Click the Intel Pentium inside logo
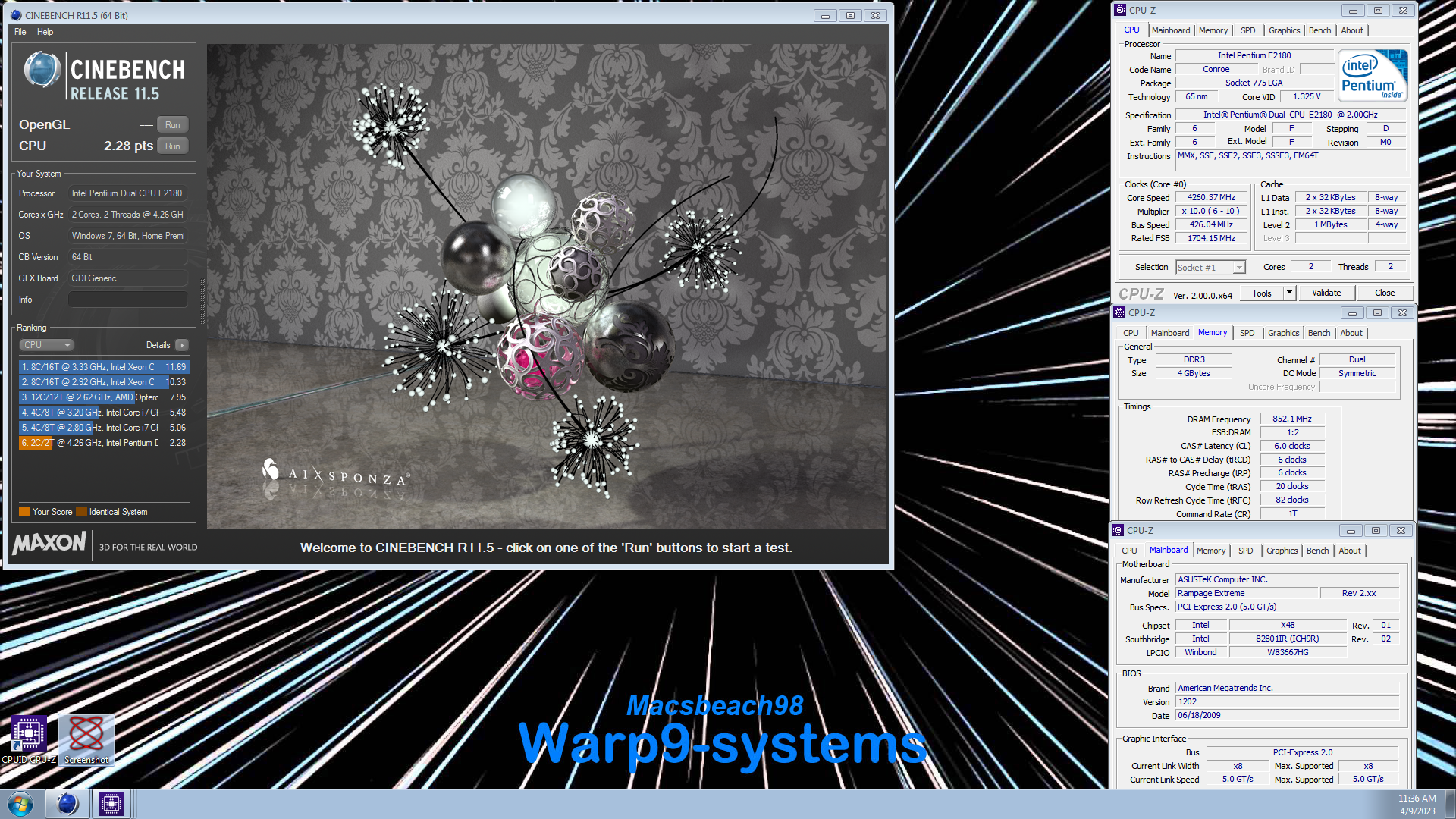The height and width of the screenshot is (819, 1456). (1373, 76)
